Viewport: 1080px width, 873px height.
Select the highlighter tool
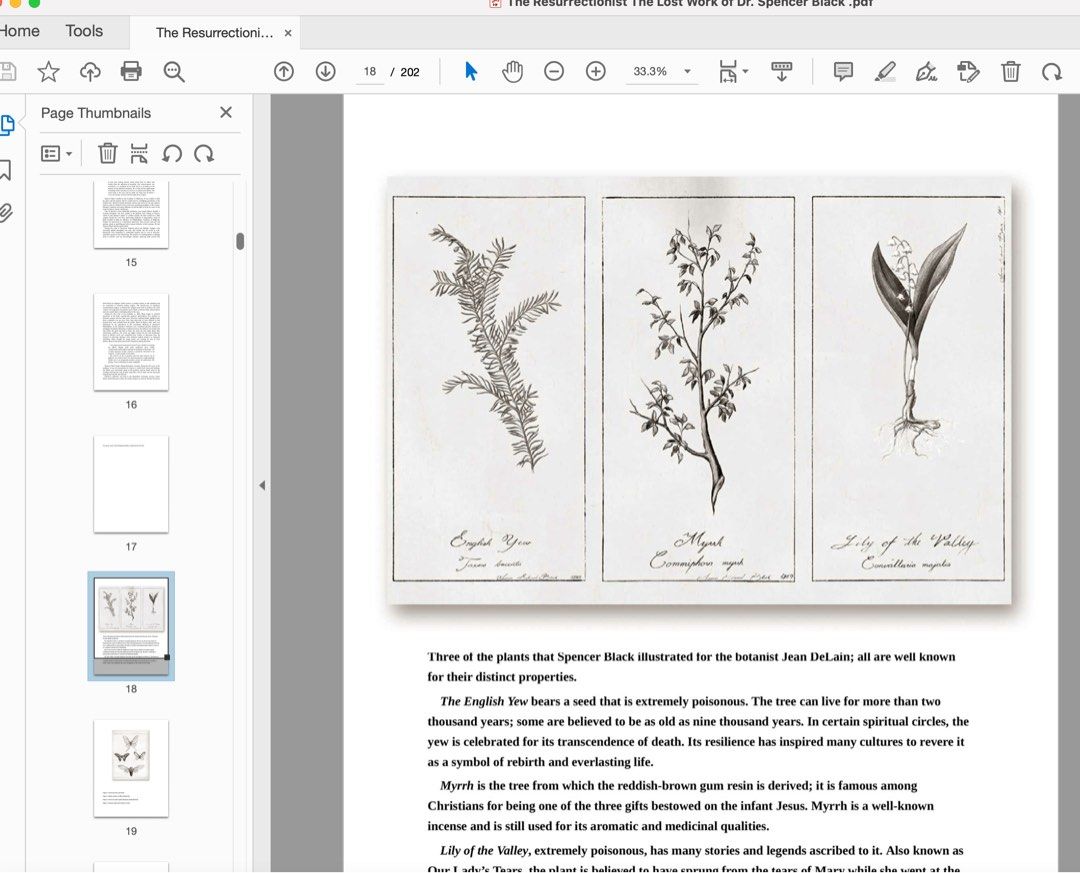(x=885, y=71)
